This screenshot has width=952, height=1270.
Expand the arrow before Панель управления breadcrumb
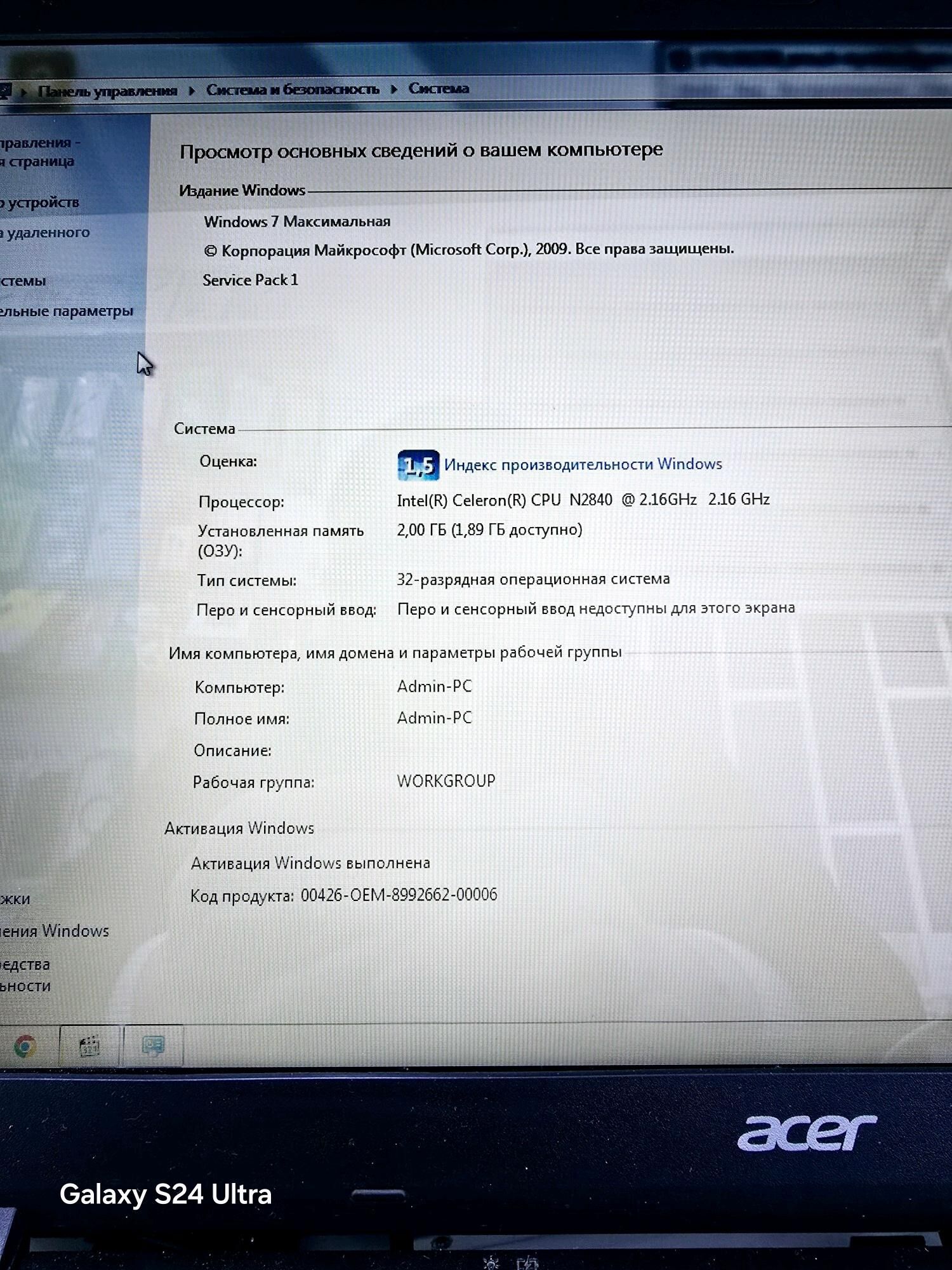[x=24, y=93]
